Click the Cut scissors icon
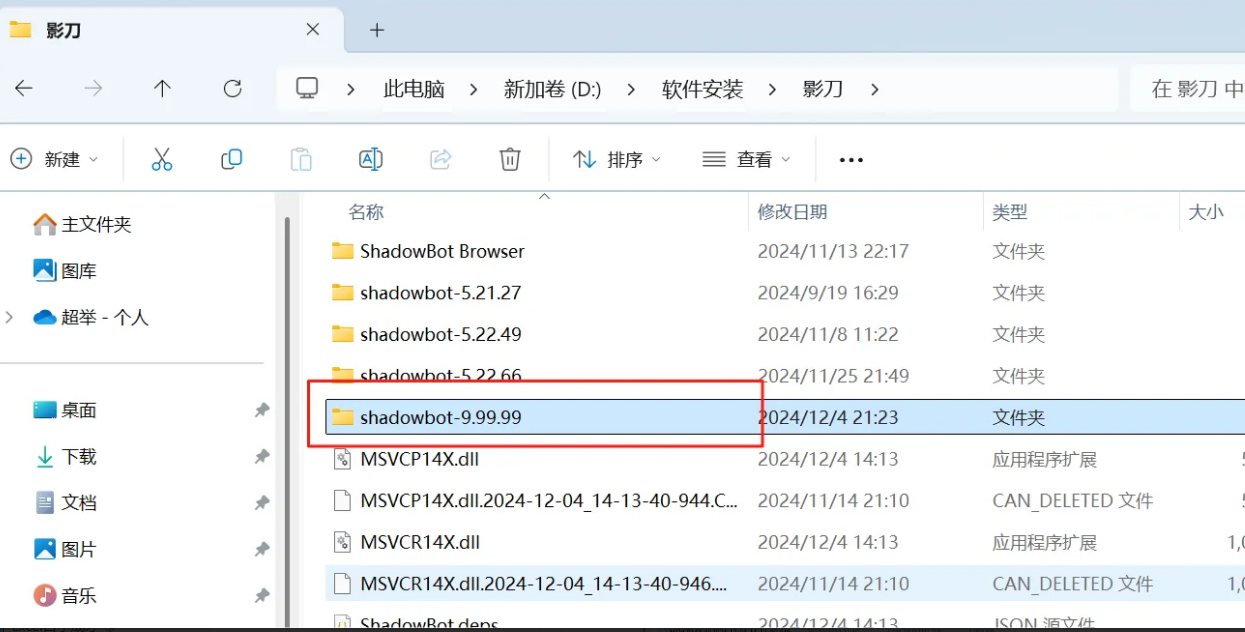This screenshot has height=632, width=1245. tap(162, 159)
